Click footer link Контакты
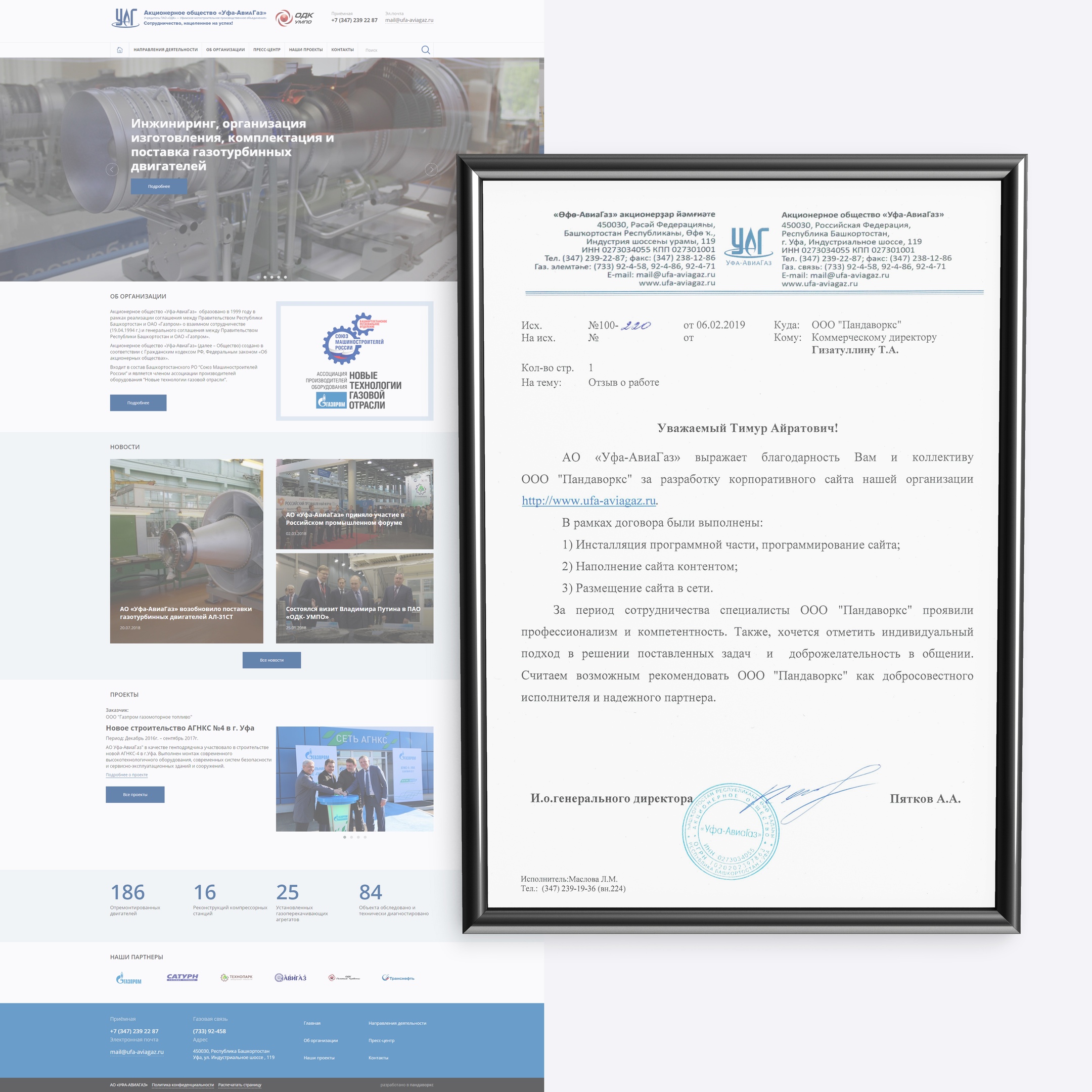The width and height of the screenshot is (1092, 1092). (378, 1058)
